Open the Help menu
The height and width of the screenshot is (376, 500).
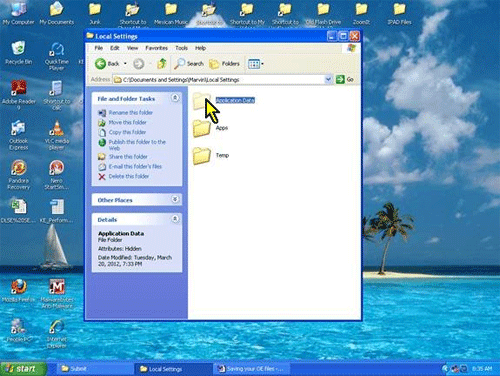pos(200,48)
